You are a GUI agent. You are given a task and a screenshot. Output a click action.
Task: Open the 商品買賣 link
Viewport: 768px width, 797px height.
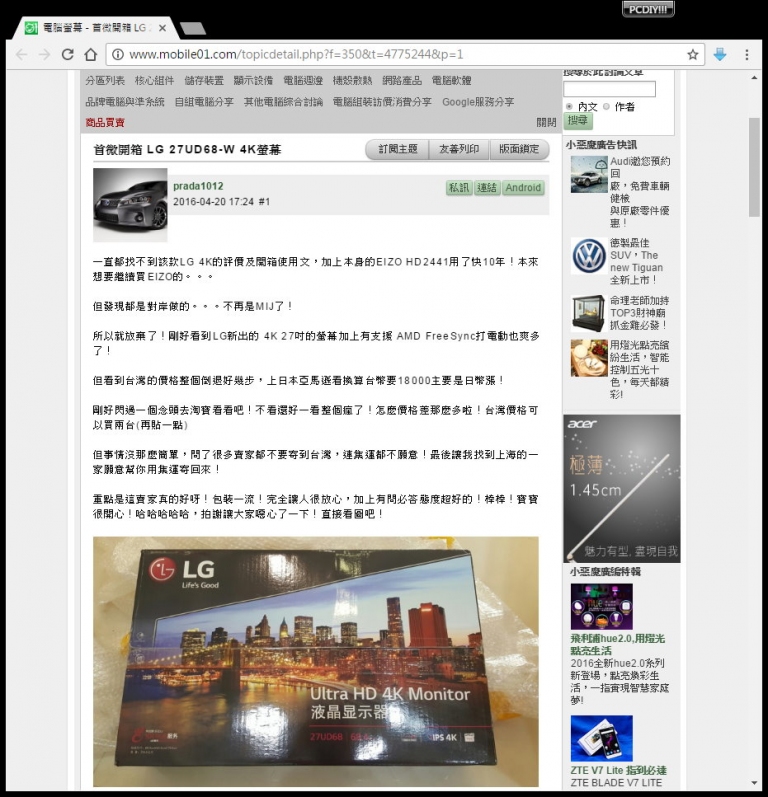pyautogui.click(x=105, y=122)
